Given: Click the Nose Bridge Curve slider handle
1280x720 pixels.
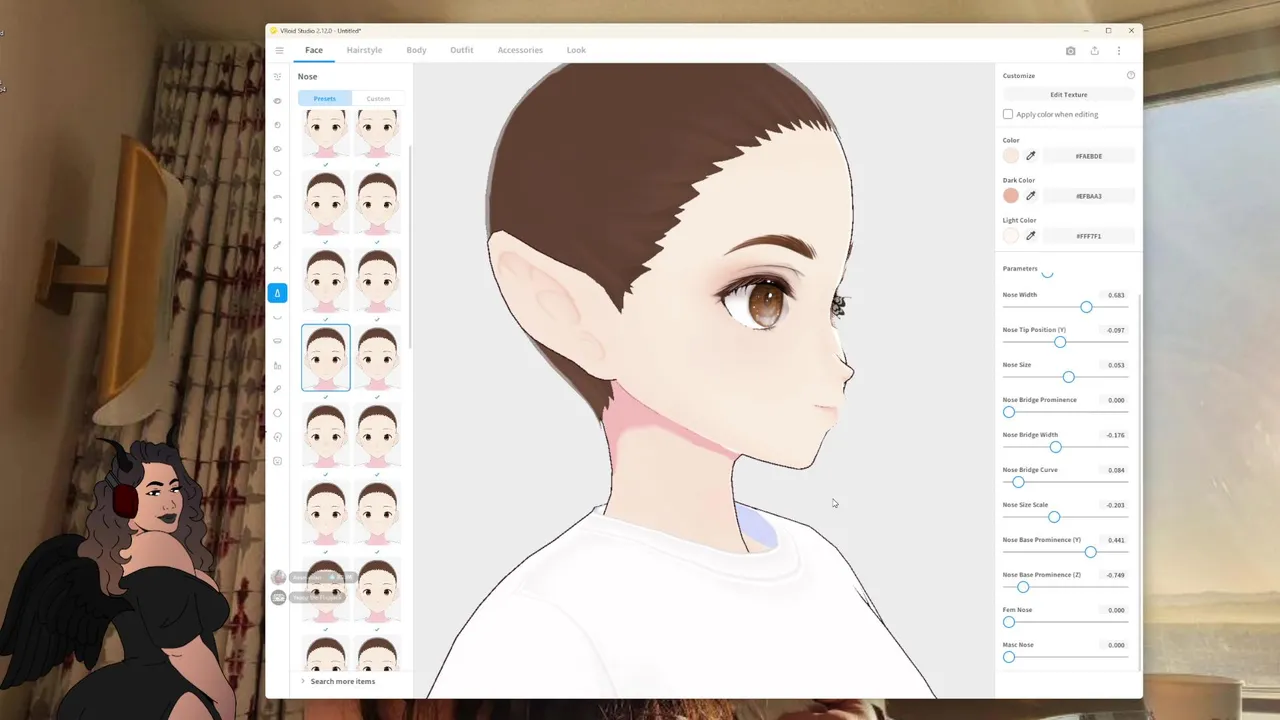Looking at the screenshot, I should point(1019,482).
